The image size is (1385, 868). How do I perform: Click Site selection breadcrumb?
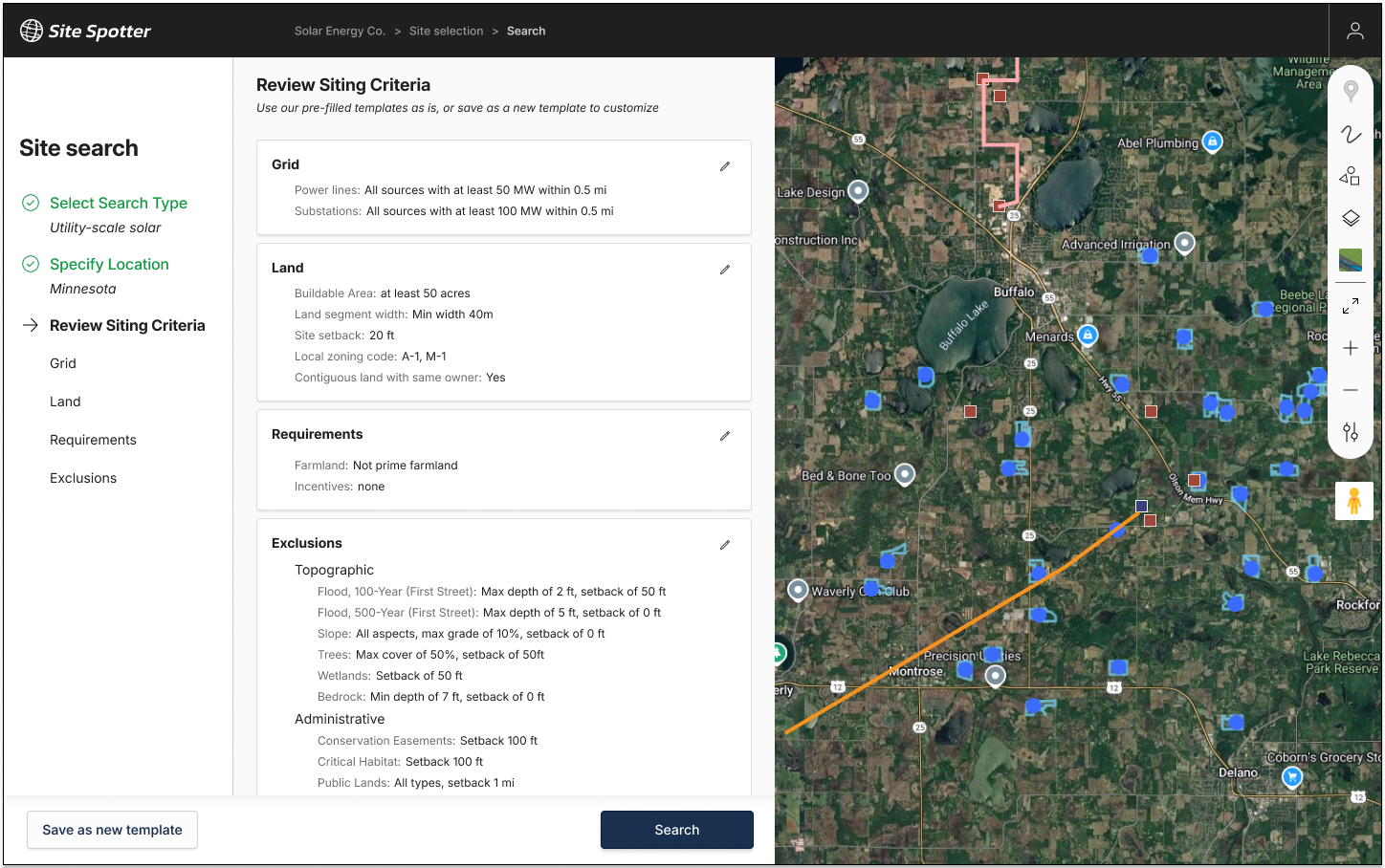[x=447, y=31]
